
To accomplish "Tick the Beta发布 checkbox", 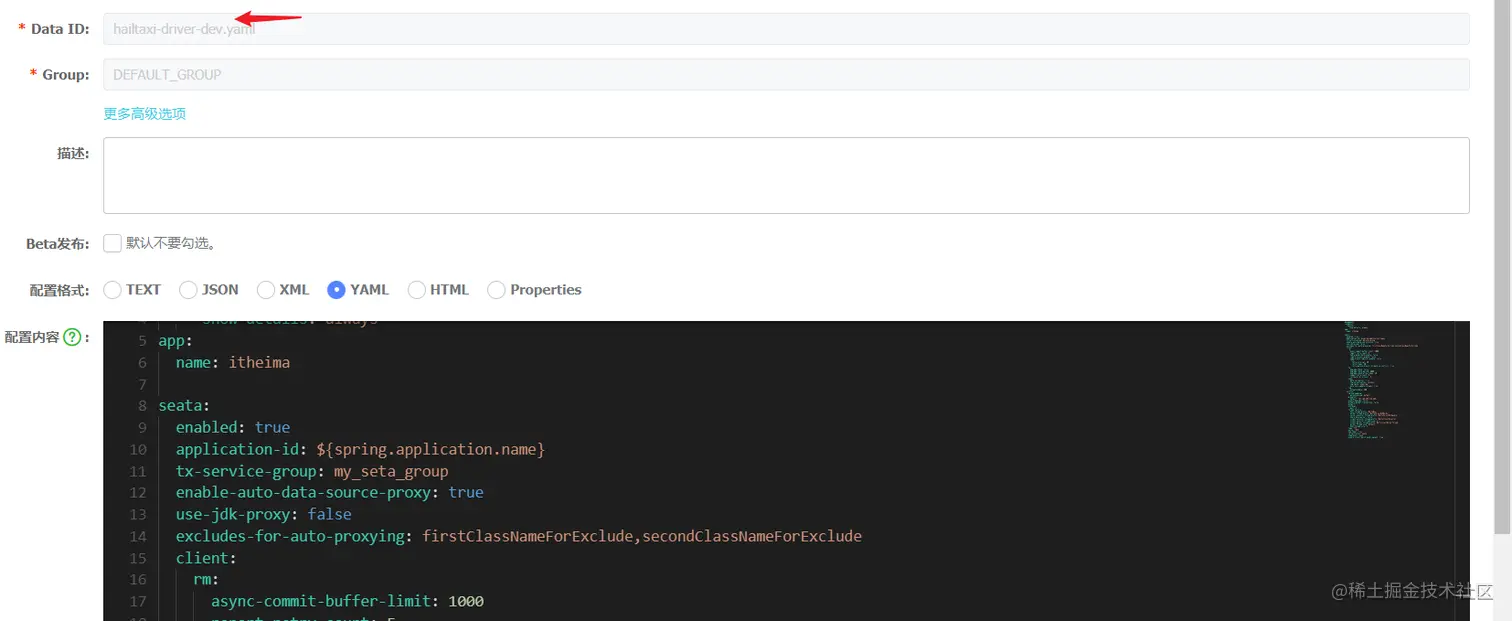I will coord(112,243).
